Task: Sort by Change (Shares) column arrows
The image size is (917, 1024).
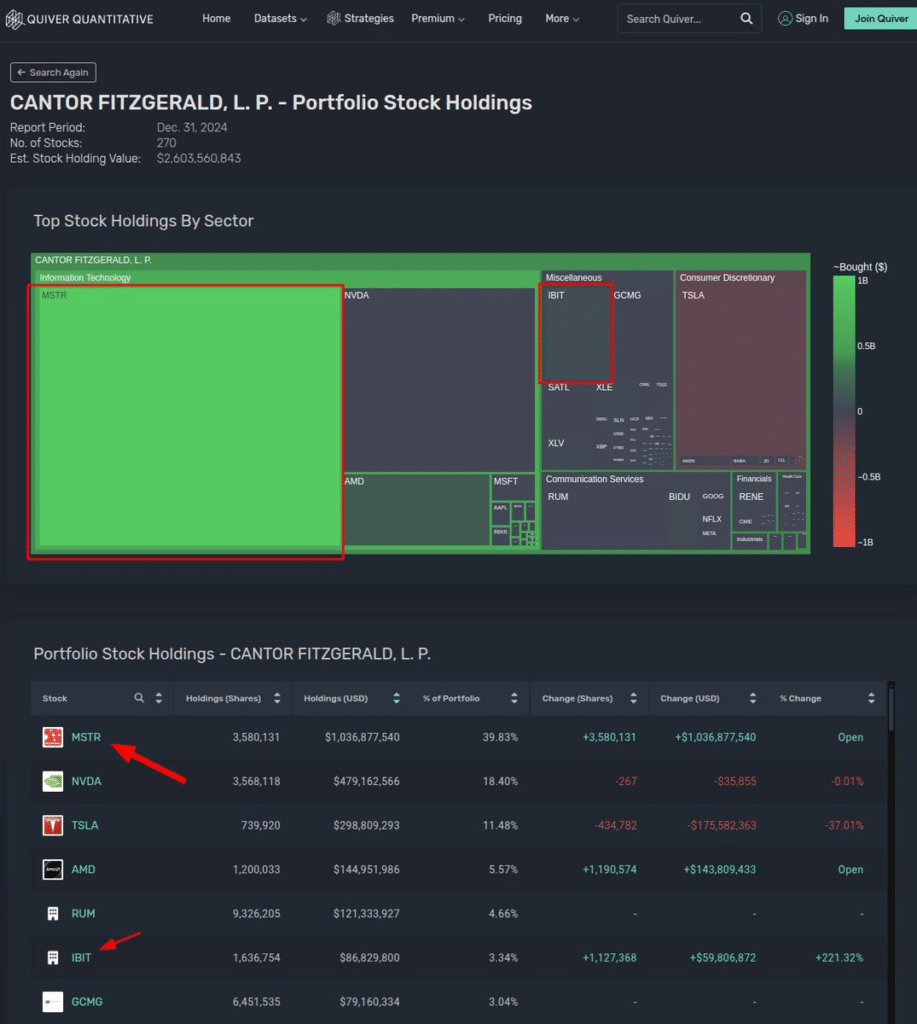Action: pos(634,698)
